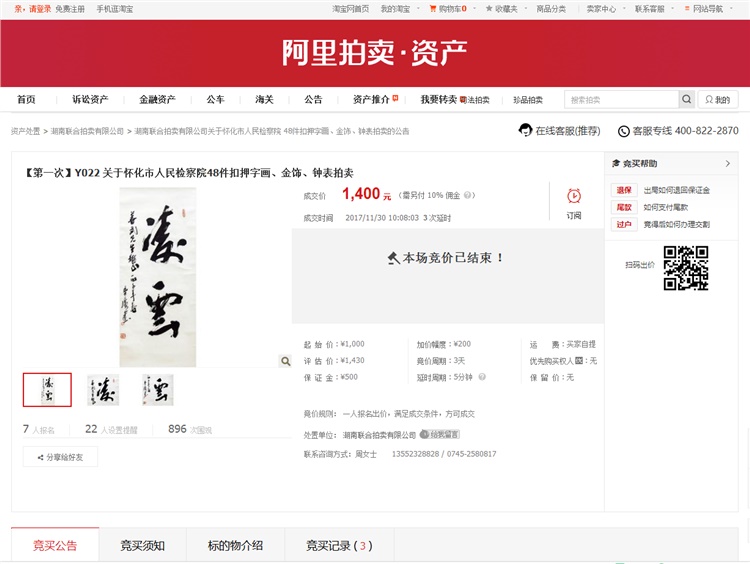Click the 搜索拍卖 search input field
The width and height of the screenshot is (750, 564).
tap(620, 99)
